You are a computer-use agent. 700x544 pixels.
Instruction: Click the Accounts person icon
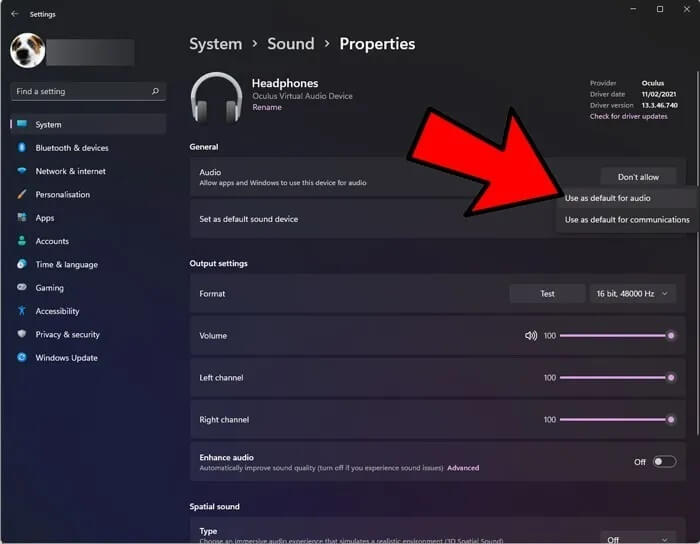(22, 241)
